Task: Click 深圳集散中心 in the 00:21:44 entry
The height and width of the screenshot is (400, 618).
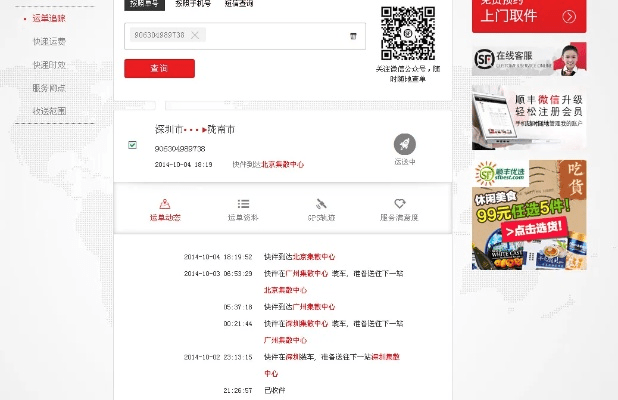Action: click(x=307, y=324)
